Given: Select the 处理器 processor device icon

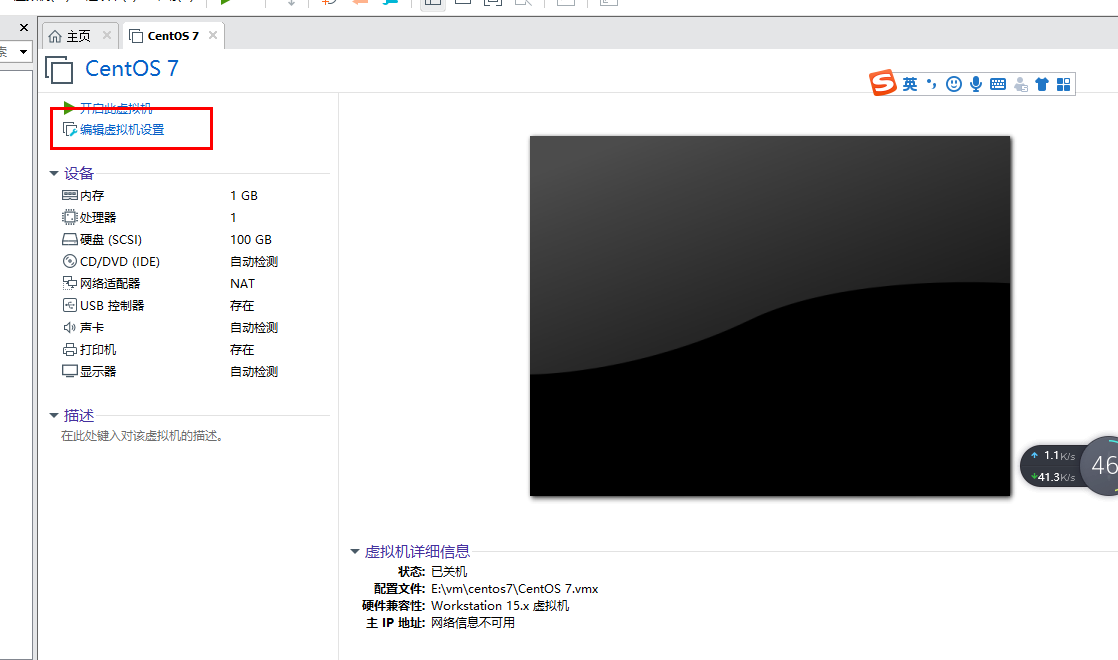Looking at the screenshot, I should [69, 217].
